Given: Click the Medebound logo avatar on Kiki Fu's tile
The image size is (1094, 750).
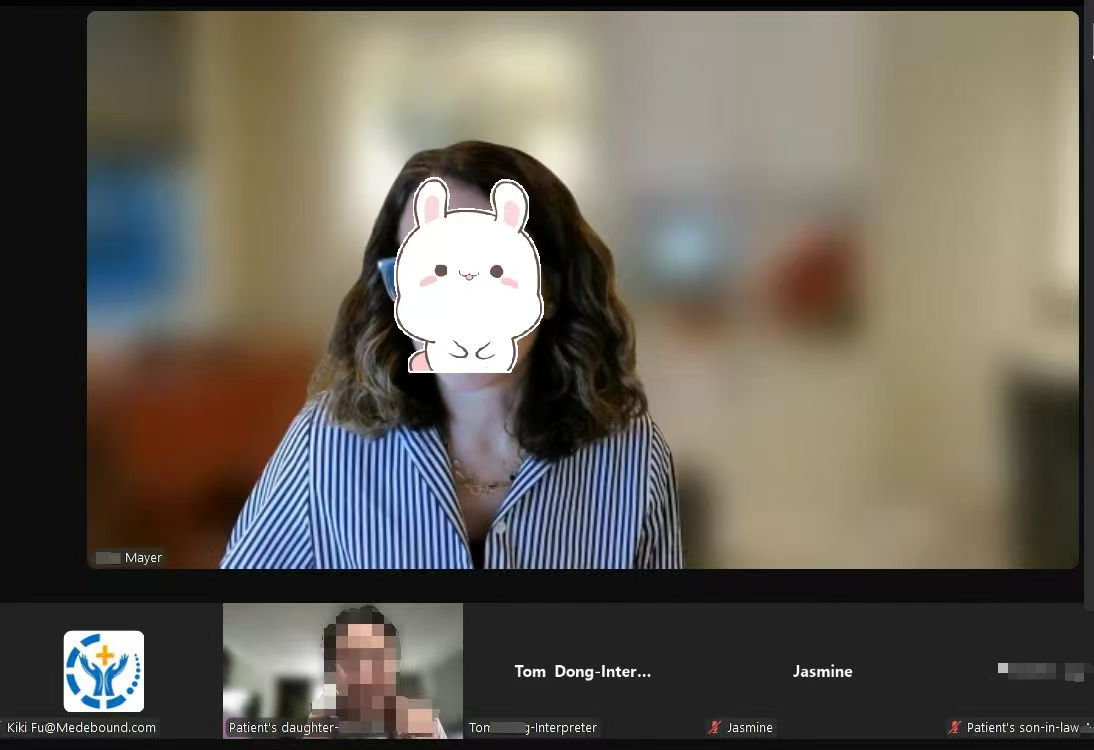Looking at the screenshot, I should pos(104,672).
